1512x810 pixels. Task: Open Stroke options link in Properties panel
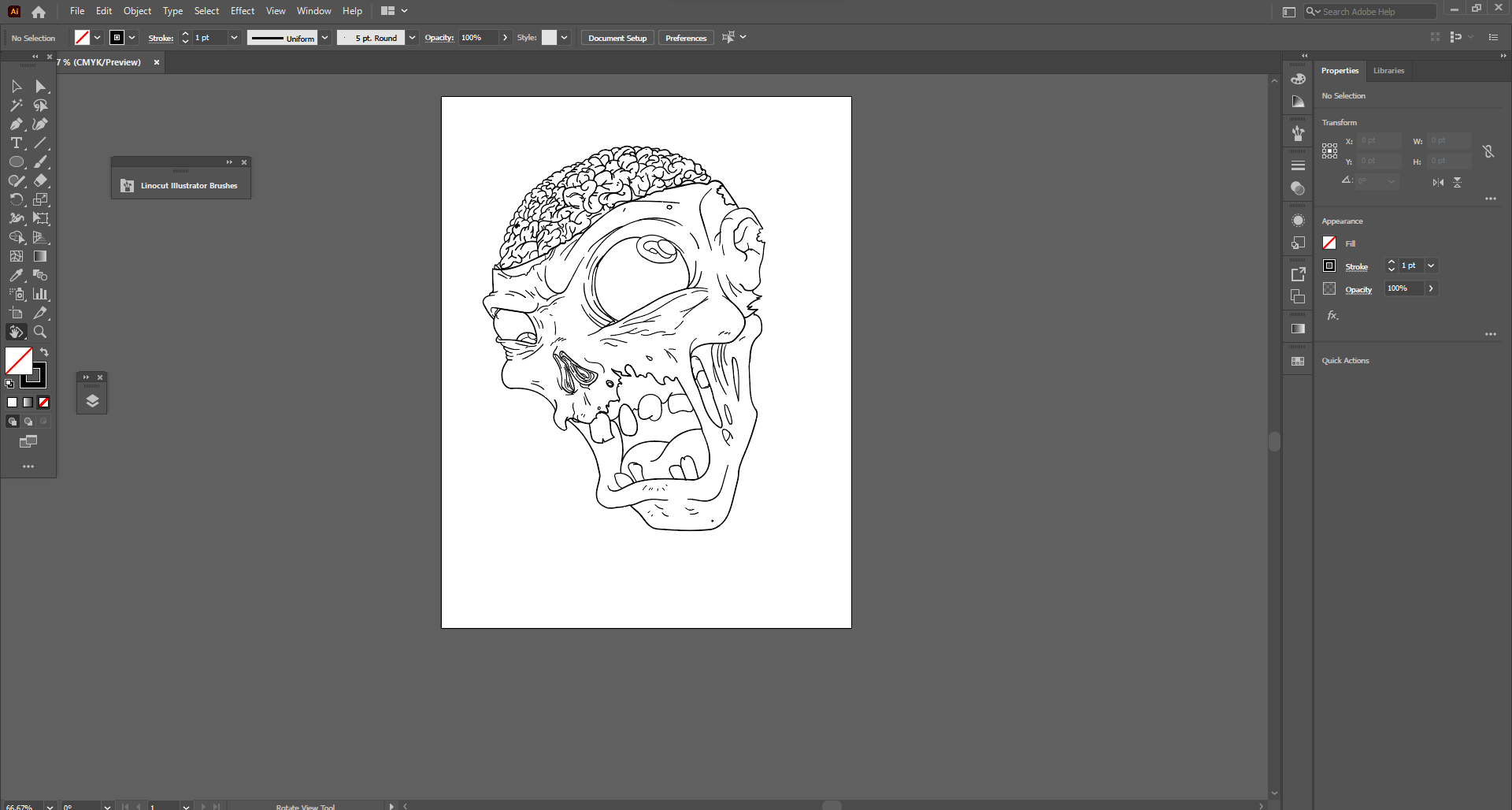coord(1356,267)
